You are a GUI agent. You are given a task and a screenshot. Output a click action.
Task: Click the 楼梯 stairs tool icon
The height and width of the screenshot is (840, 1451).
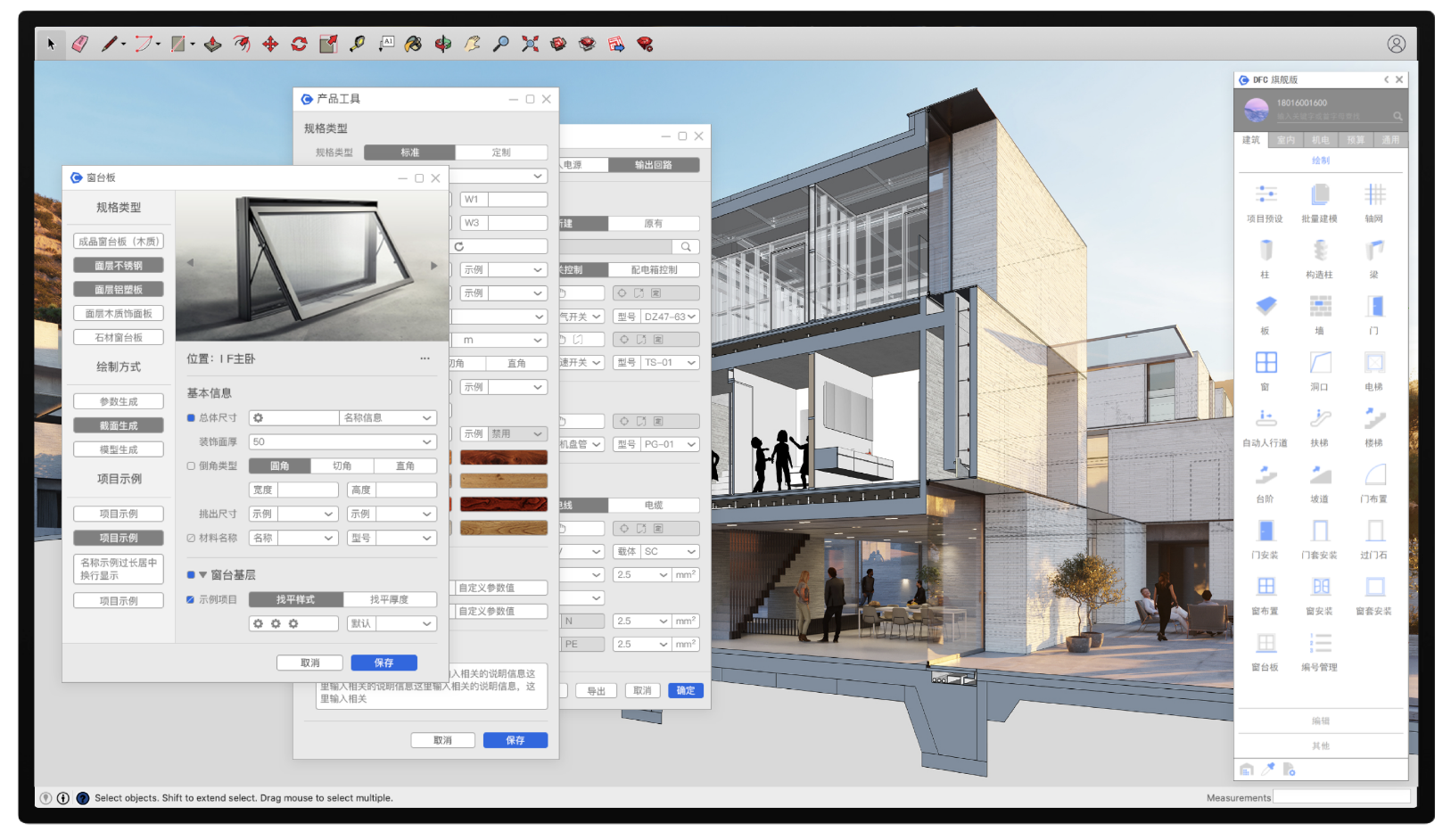coord(1374,419)
